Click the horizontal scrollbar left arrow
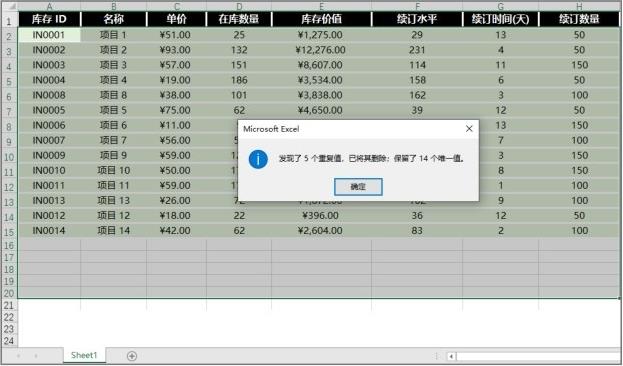The width and height of the screenshot is (623, 366). 451,356
